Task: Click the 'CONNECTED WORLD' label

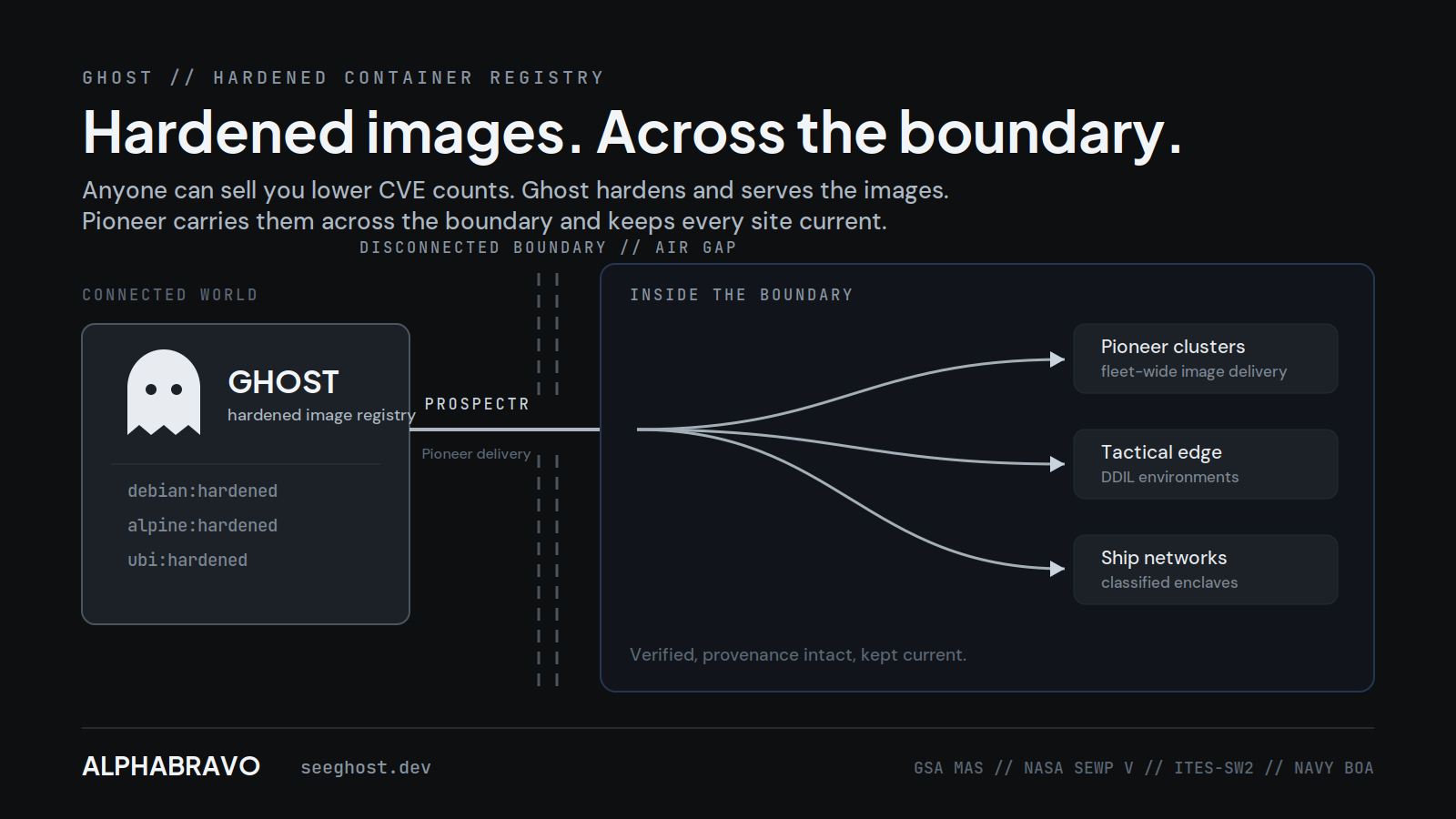Action: [170, 295]
